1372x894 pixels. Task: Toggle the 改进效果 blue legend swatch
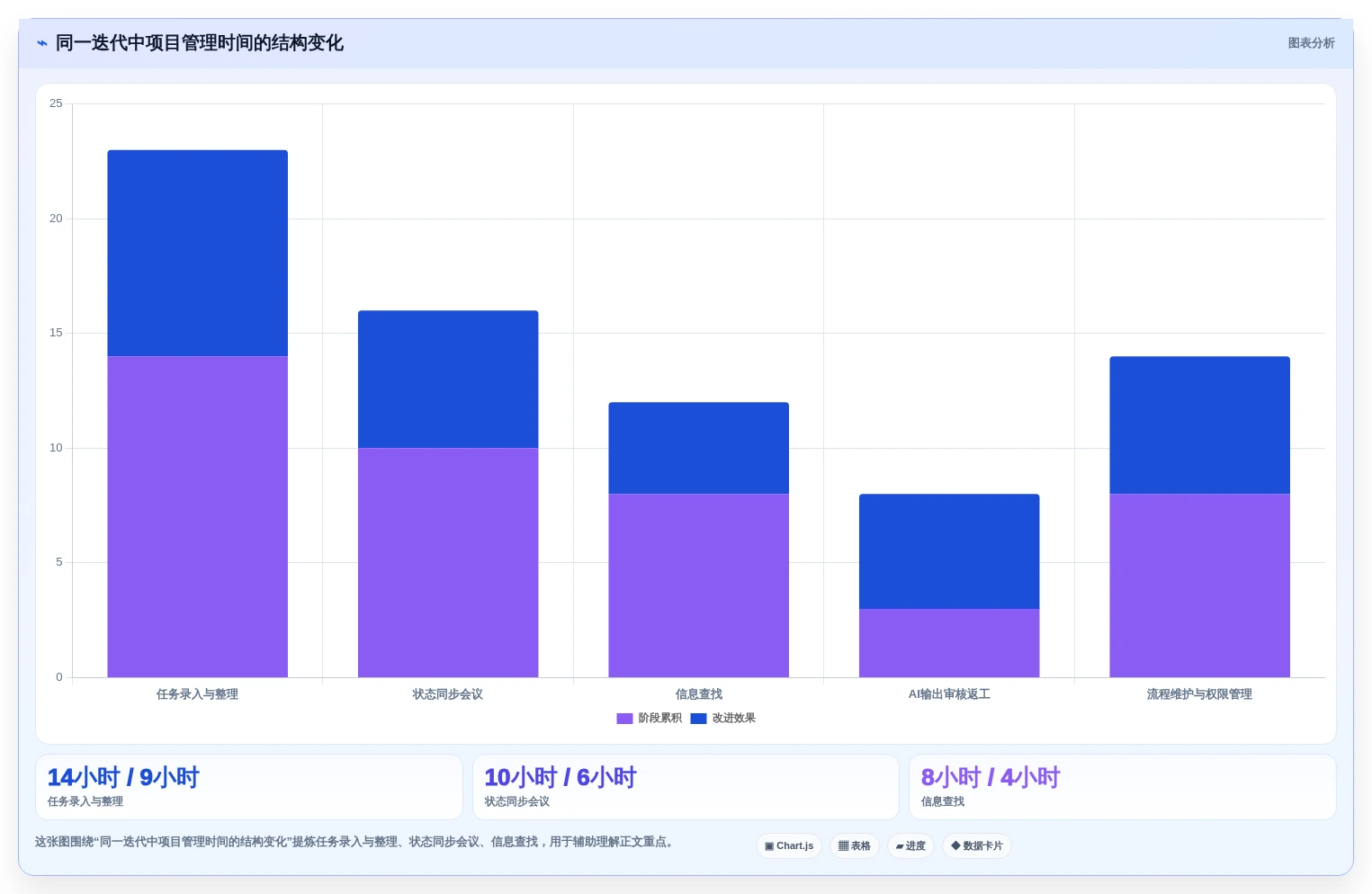698,719
